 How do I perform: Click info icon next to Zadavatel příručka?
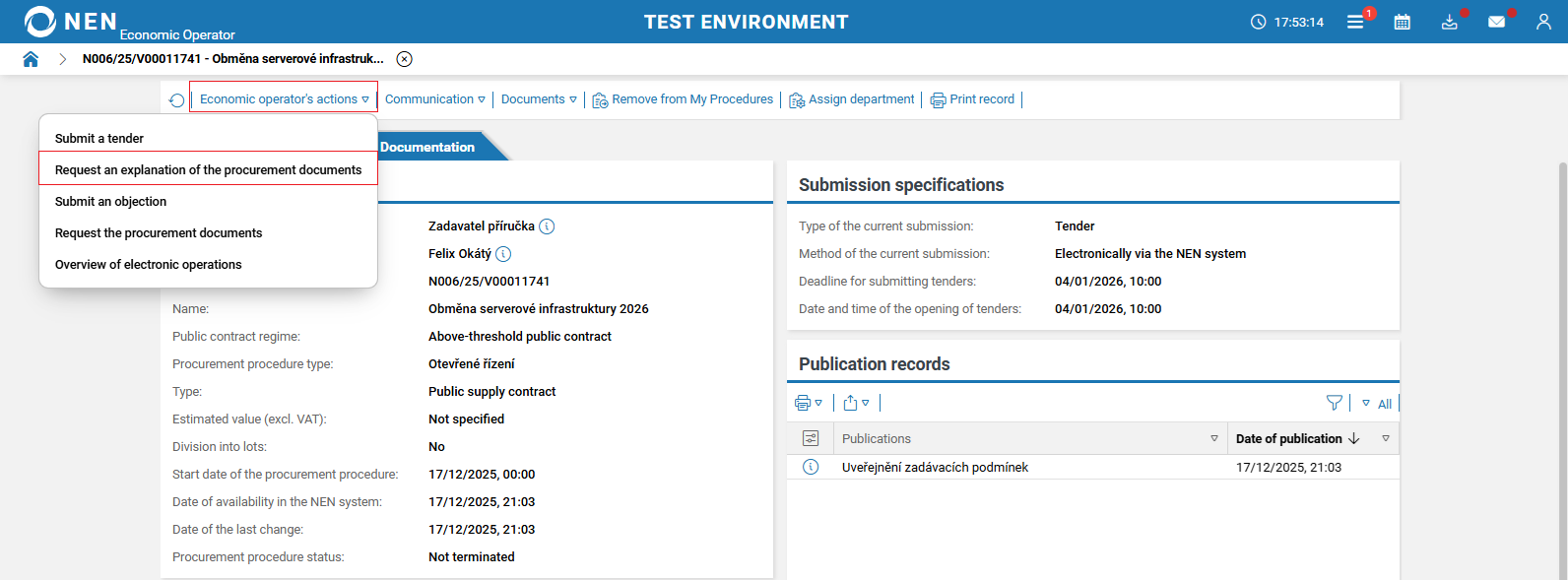[x=547, y=226]
